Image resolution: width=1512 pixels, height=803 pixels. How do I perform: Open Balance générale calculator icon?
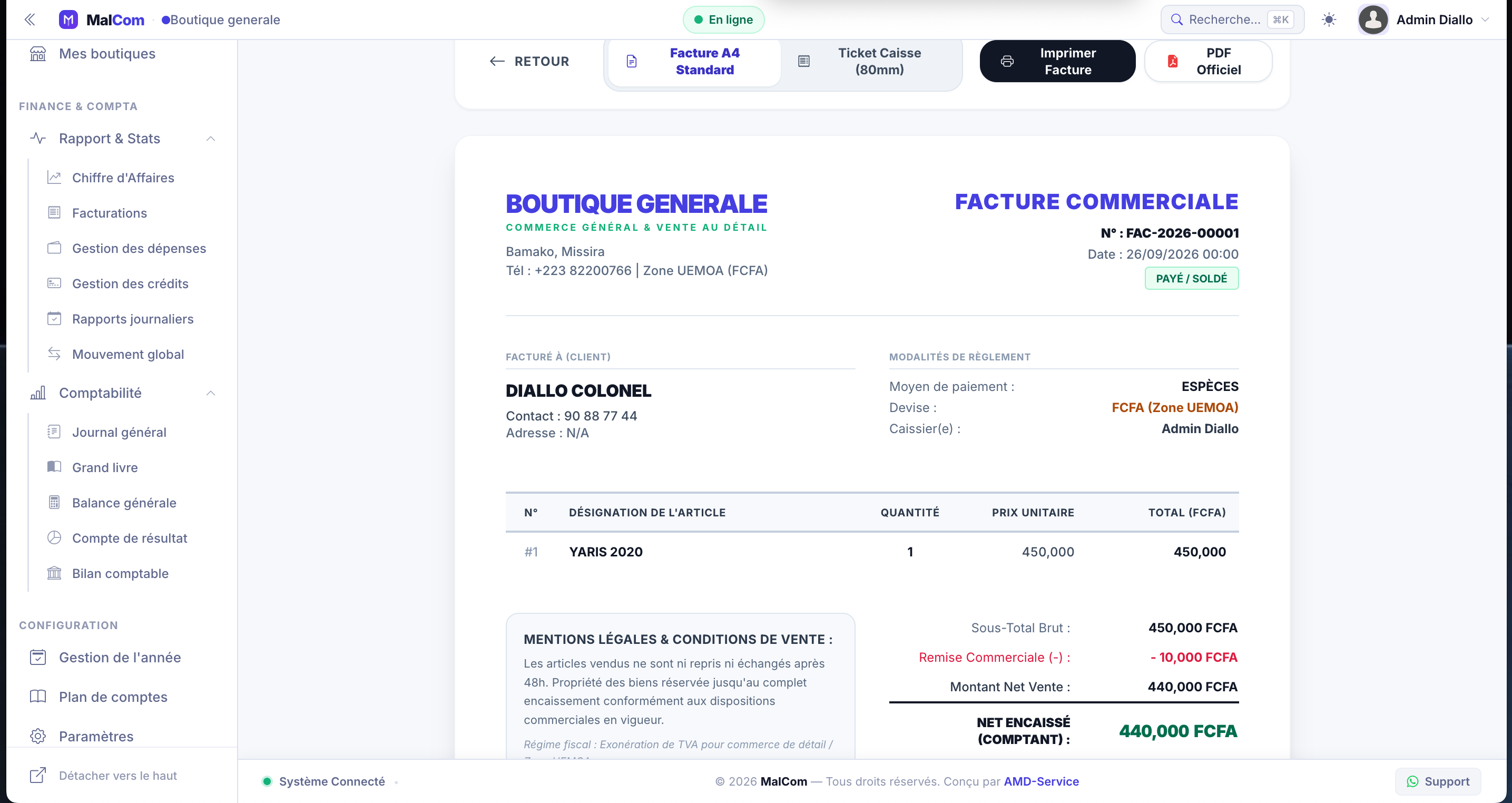pos(54,503)
